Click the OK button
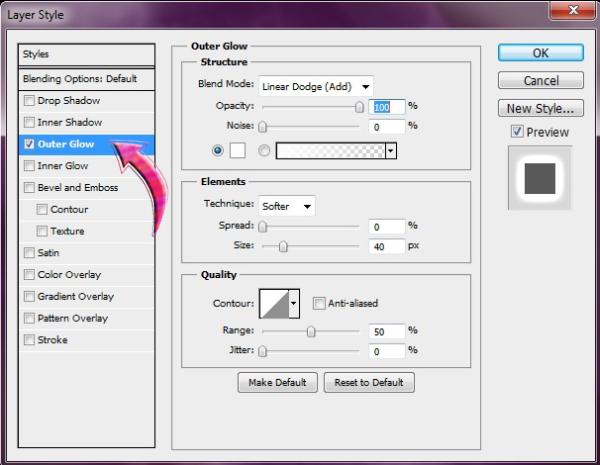This screenshot has width=600, height=465. 541,53
